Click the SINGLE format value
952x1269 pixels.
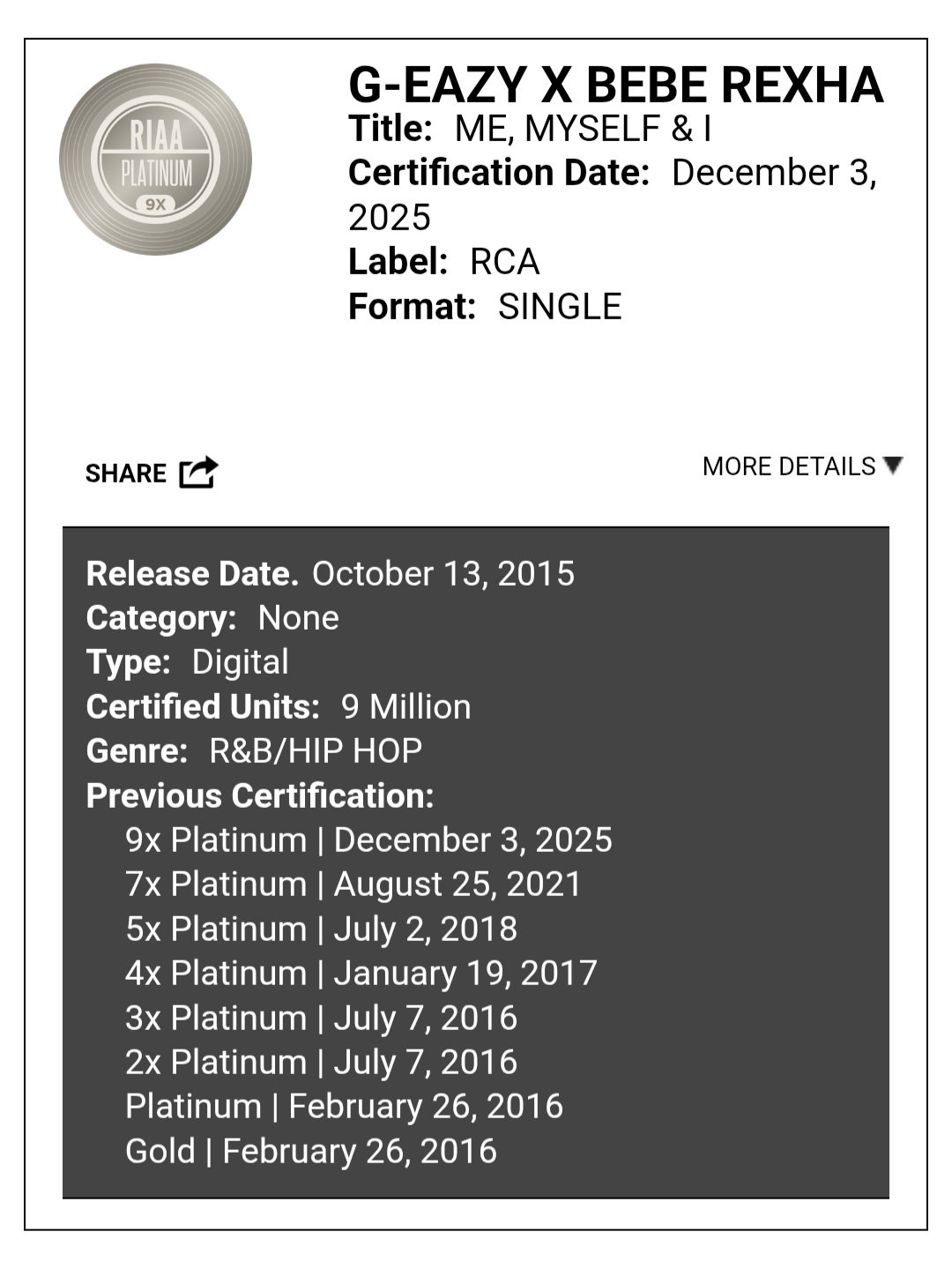point(560,307)
